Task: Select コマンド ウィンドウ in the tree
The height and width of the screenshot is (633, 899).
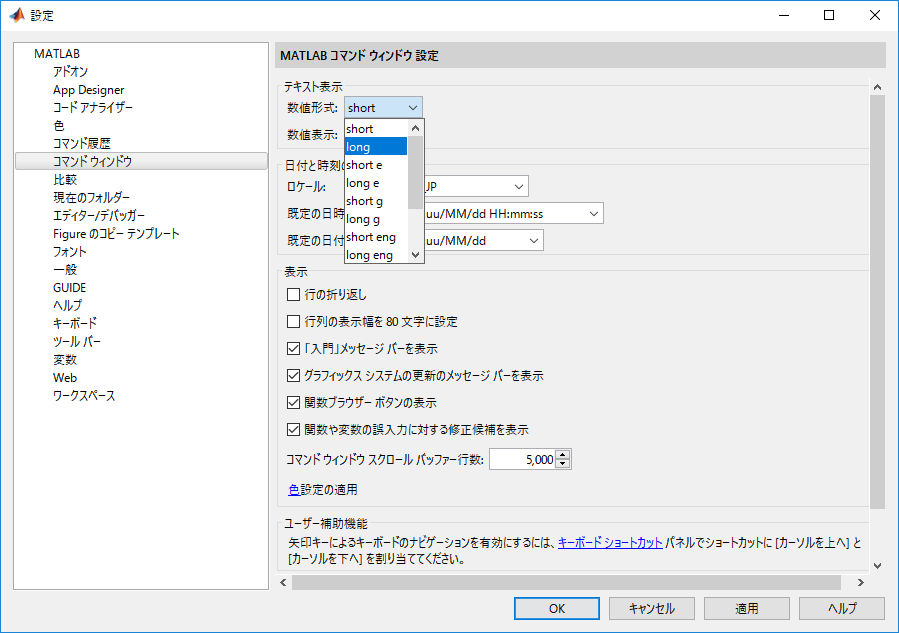Action: pos(142,161)
